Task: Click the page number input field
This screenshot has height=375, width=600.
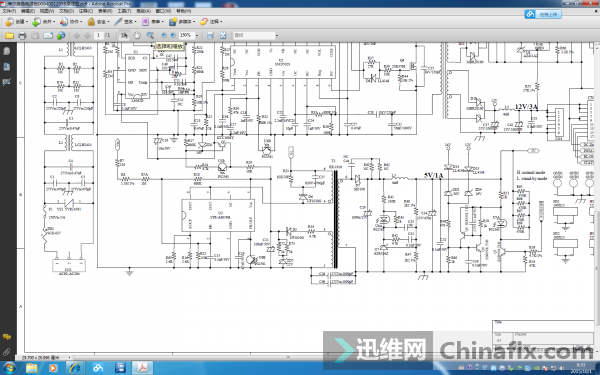Action: (99, 35)
